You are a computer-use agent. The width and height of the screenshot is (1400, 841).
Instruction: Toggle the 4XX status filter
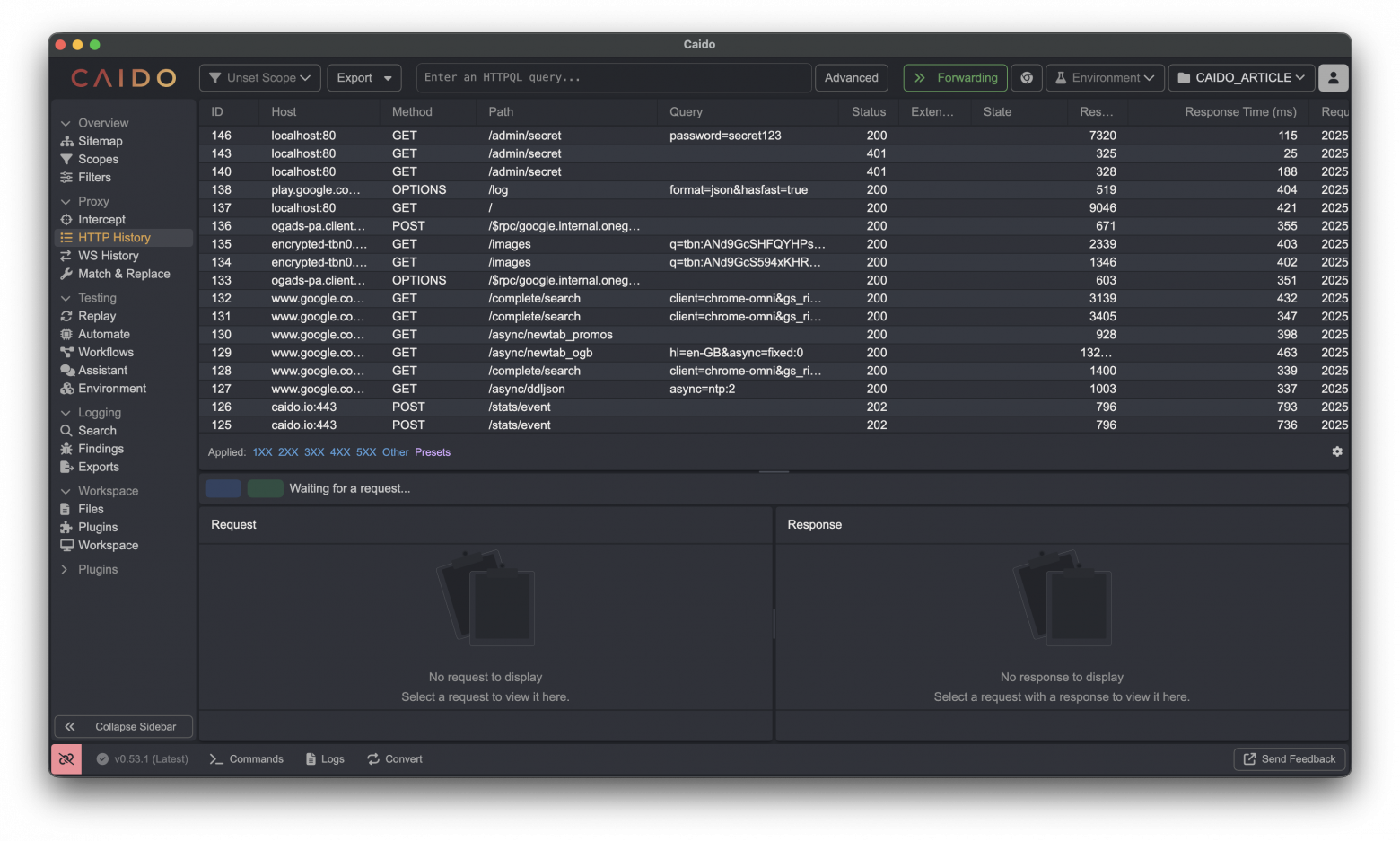point(340,452)
